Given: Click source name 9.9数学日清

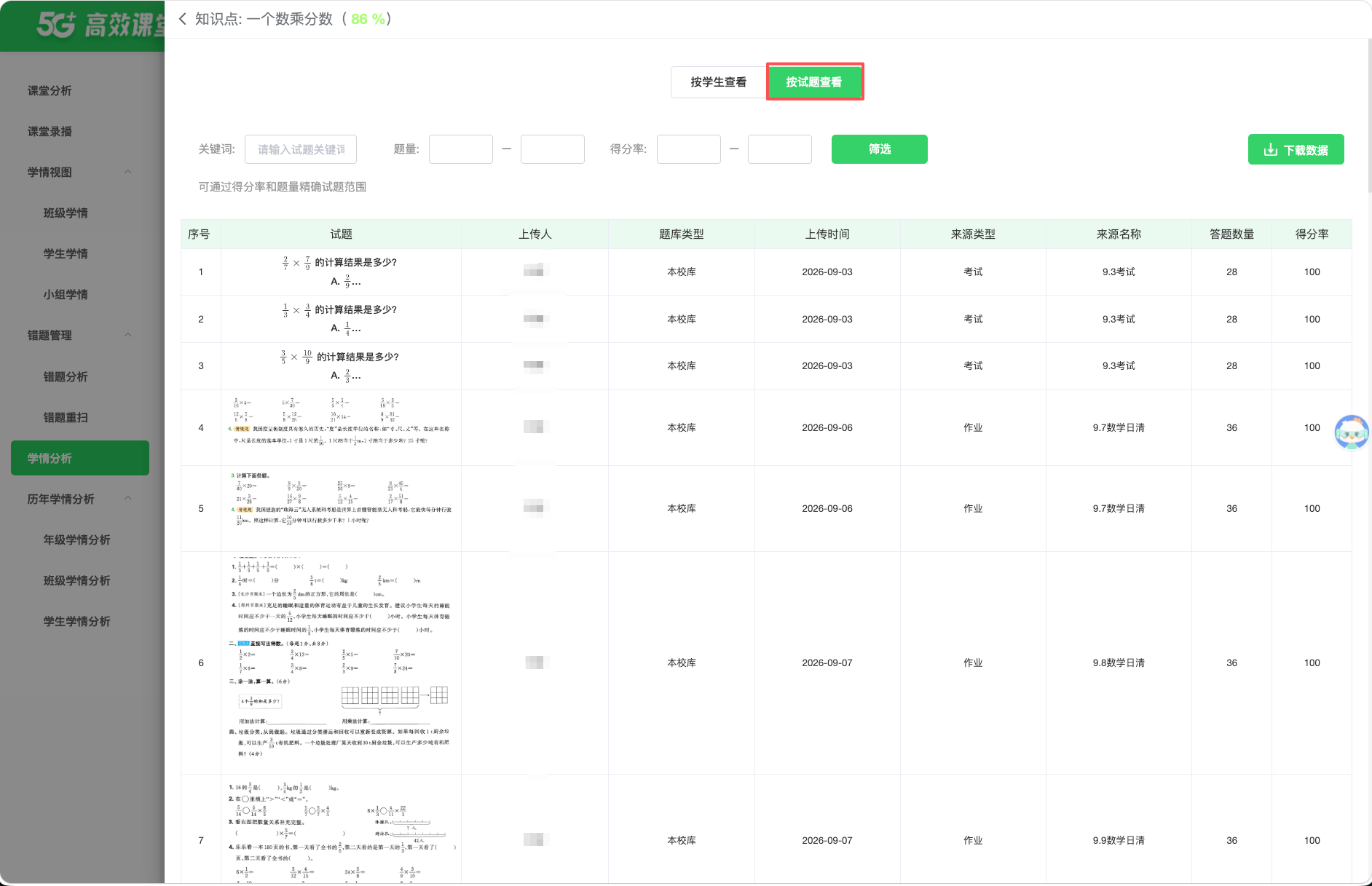Looking at the screenshot, I should [x=1119, y=841].
